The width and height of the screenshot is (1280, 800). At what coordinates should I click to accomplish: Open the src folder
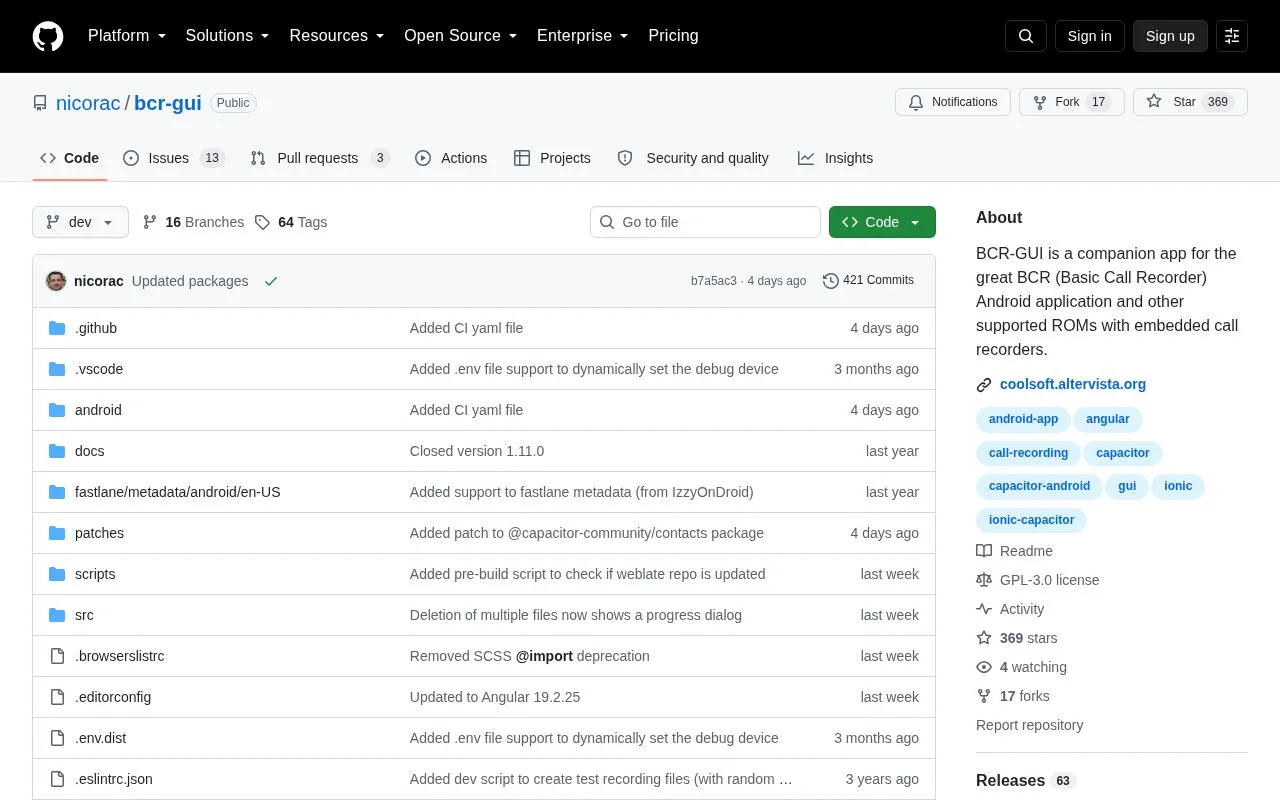pyautogui.click(x=84, y=615)
